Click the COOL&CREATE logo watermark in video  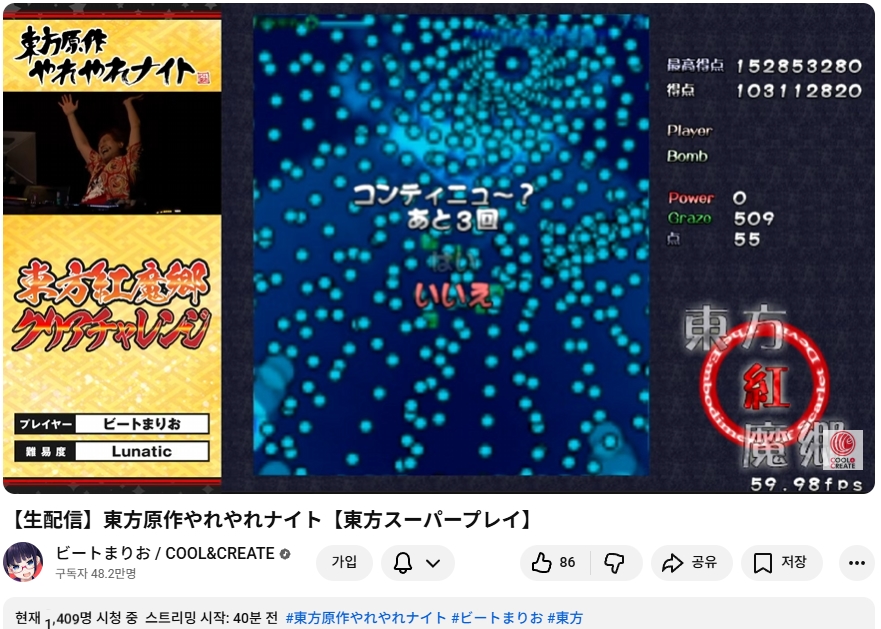pos(843,450)
